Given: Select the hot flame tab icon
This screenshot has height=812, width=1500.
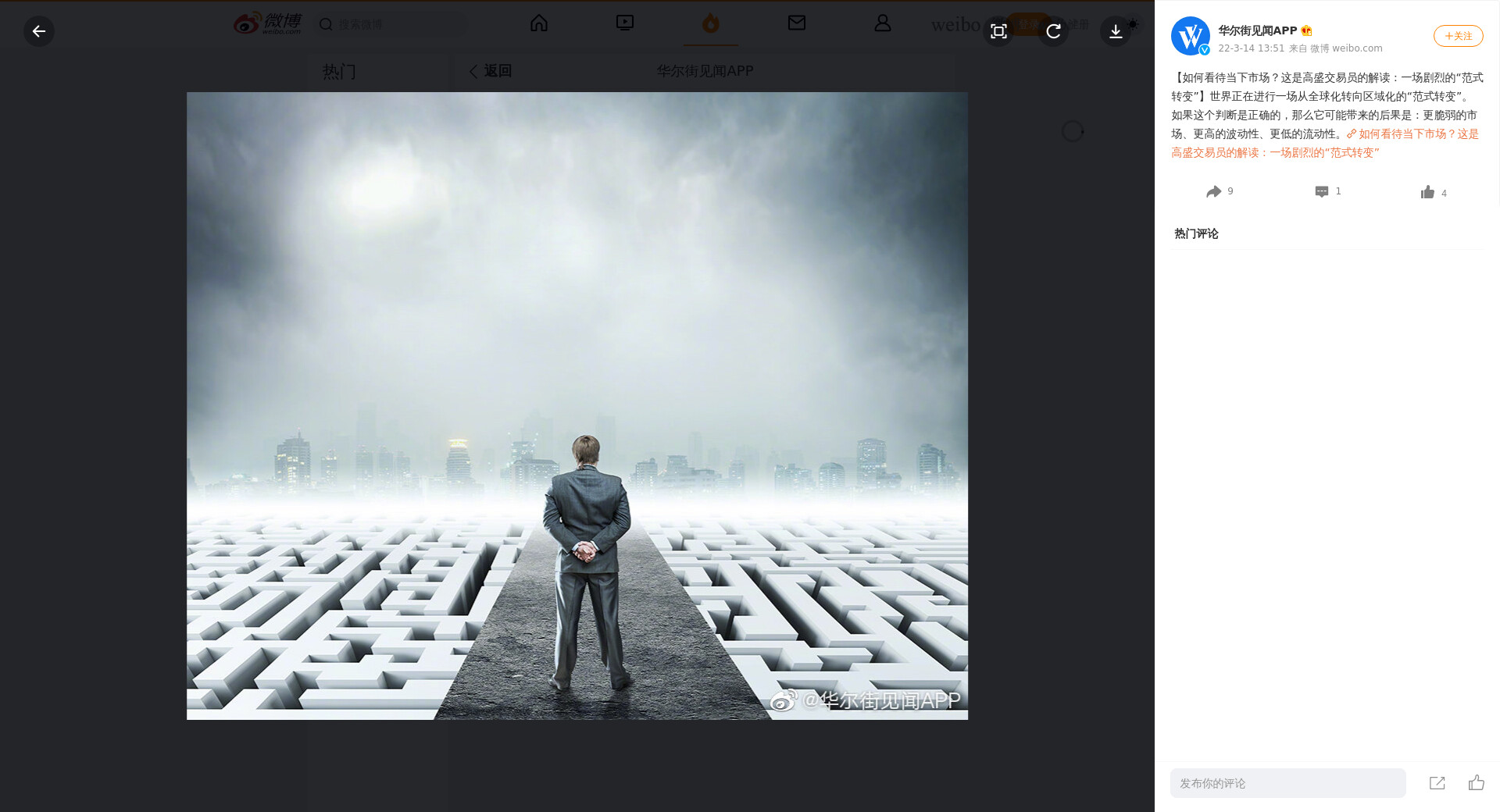Looking at the screenshot, I should click(x=710, y=23).
